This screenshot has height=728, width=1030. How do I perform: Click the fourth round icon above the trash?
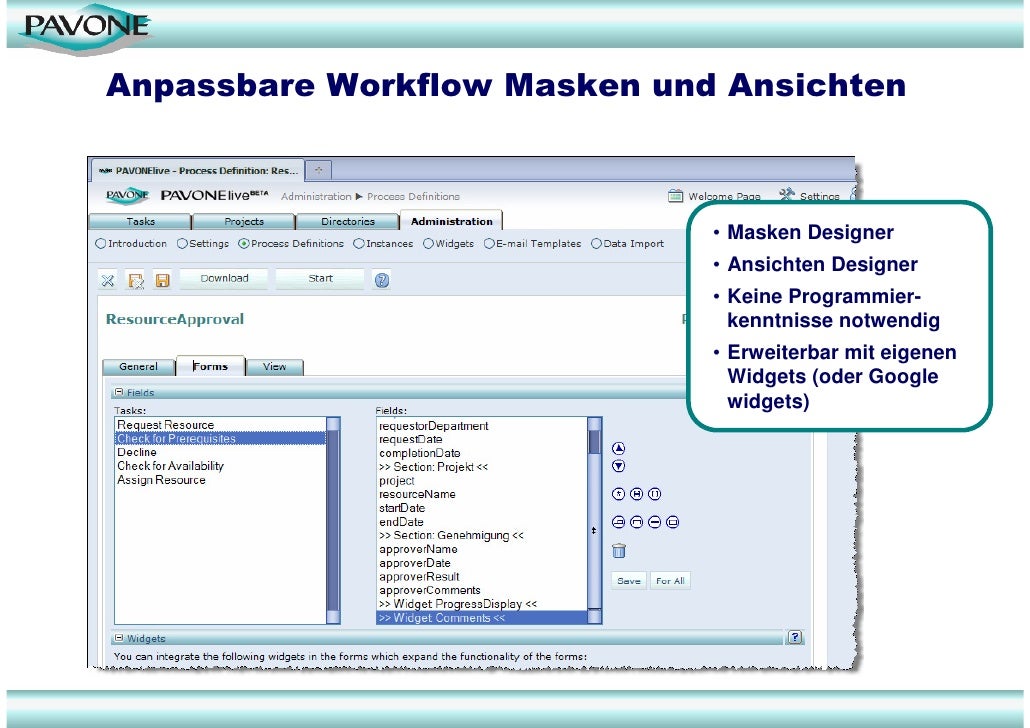(x=673, y=522)
